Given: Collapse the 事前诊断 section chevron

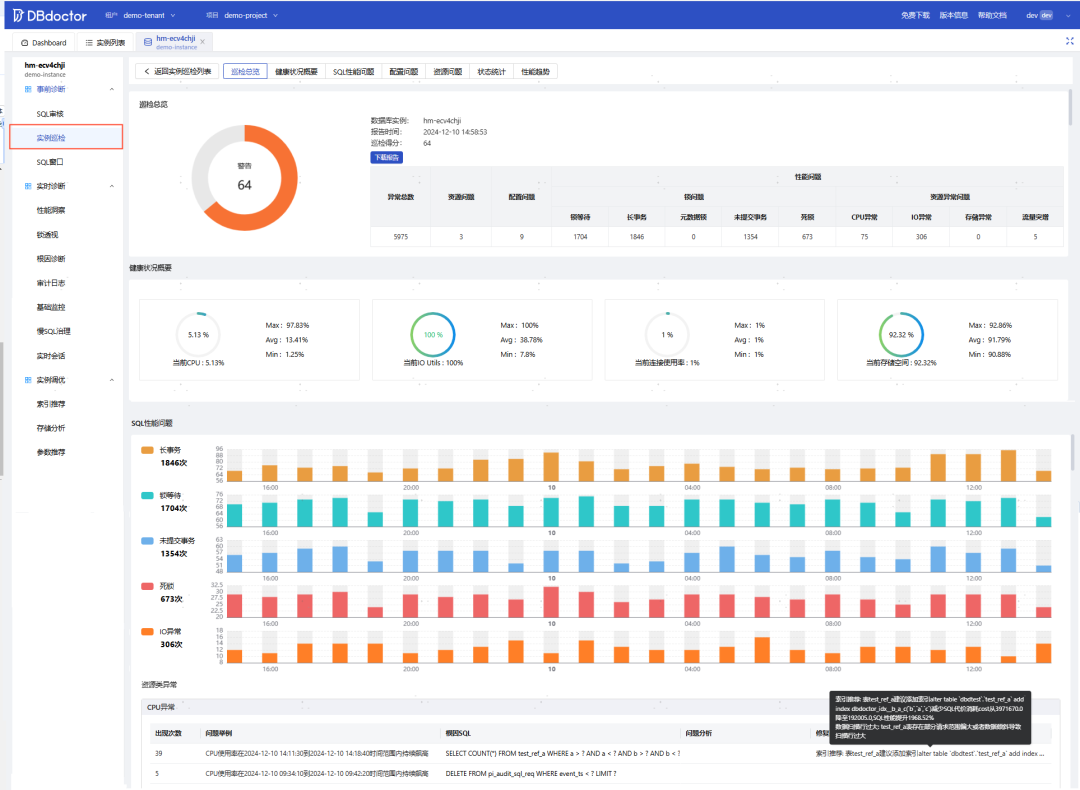Looking at the screenshot, I should tap(112, 89).
